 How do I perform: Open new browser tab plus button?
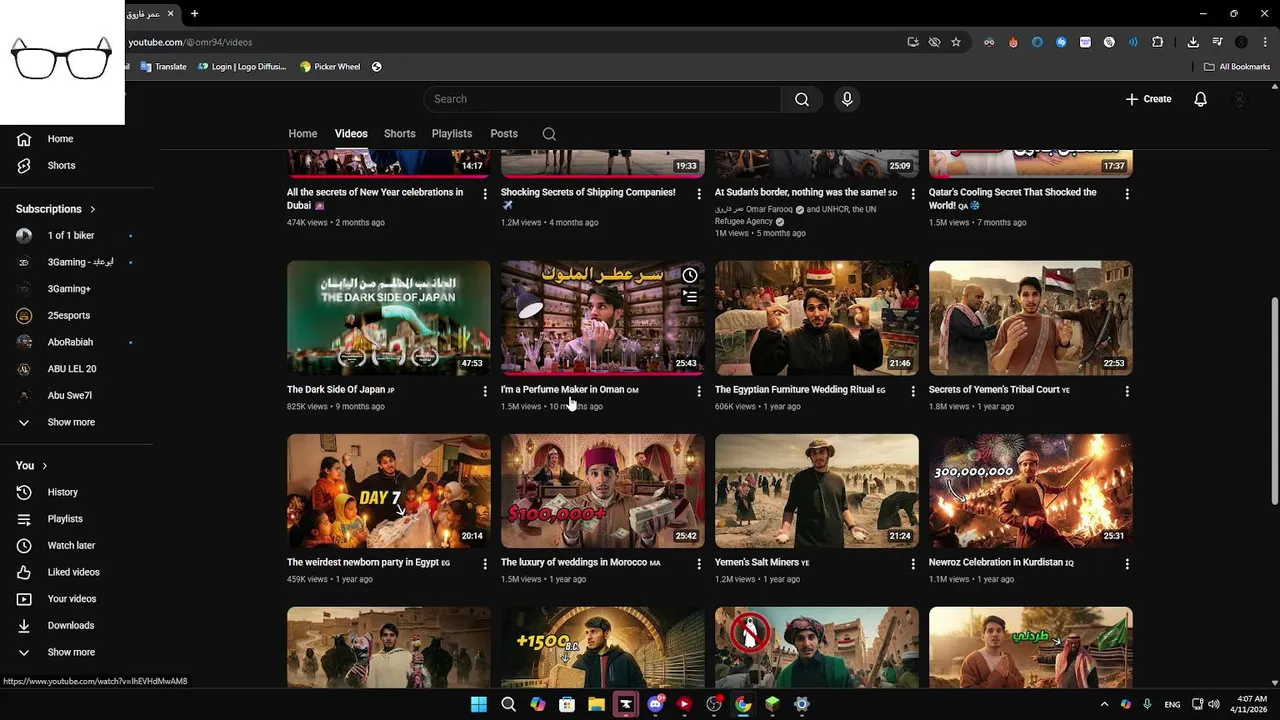194,13
